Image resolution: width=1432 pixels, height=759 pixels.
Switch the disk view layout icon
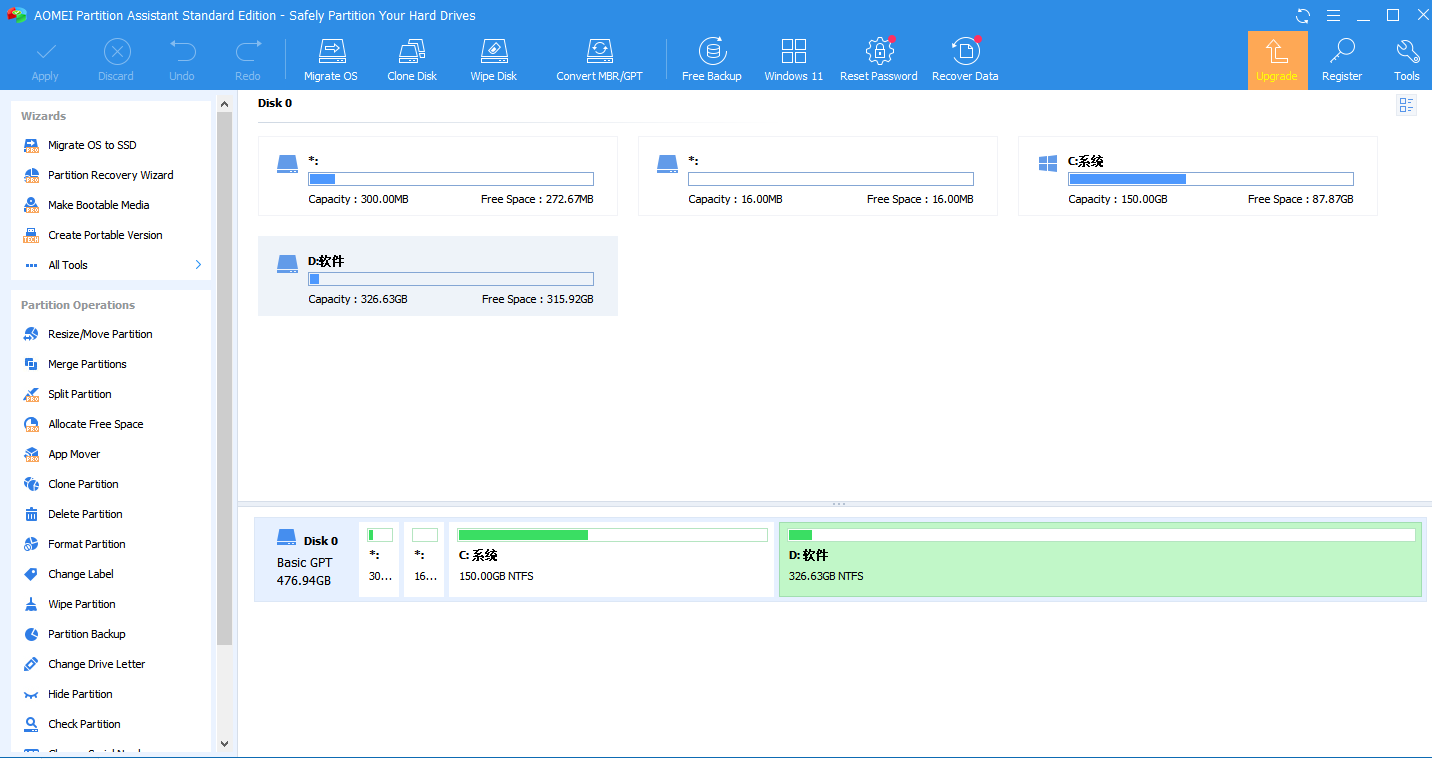pos(1407,105)
